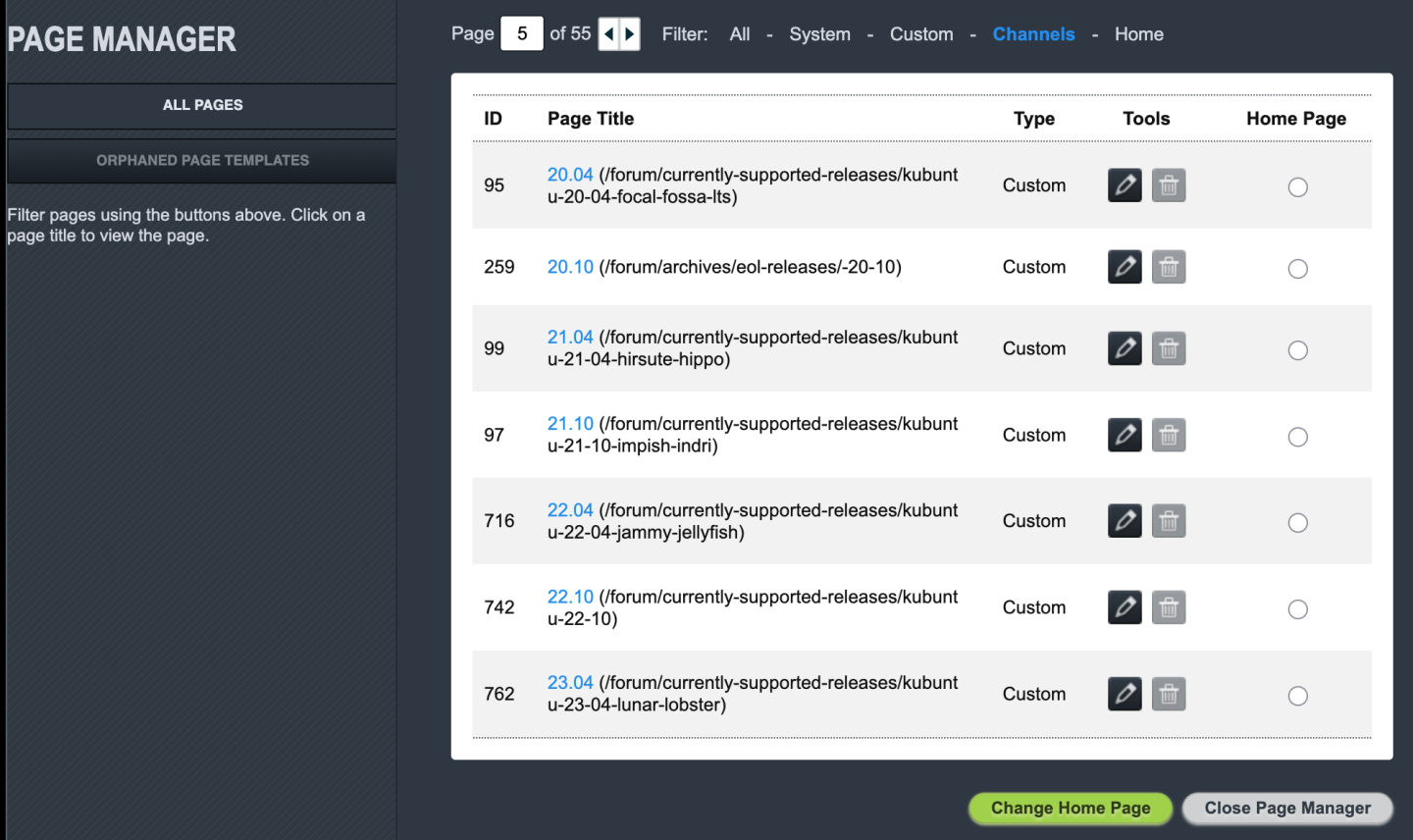
Task: Click the Home Page column header
Action: [1296, 119]
